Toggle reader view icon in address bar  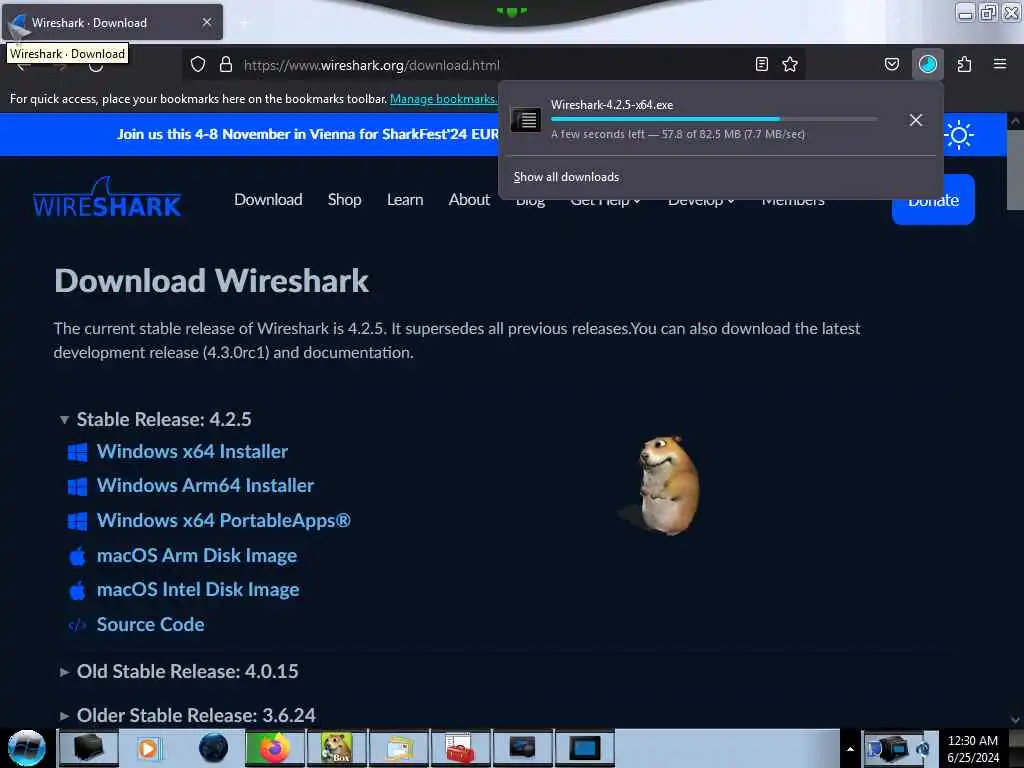tap(761, 64)
